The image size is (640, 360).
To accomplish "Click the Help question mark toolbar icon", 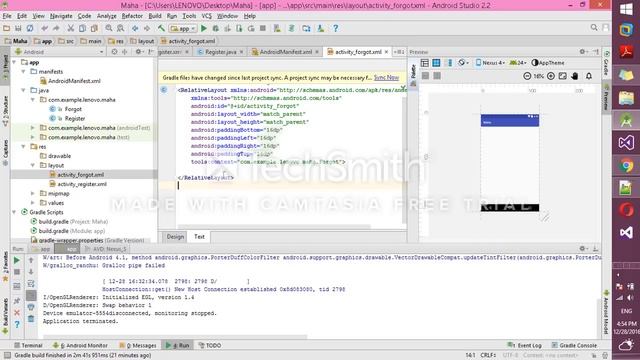I will coord(336,28).
